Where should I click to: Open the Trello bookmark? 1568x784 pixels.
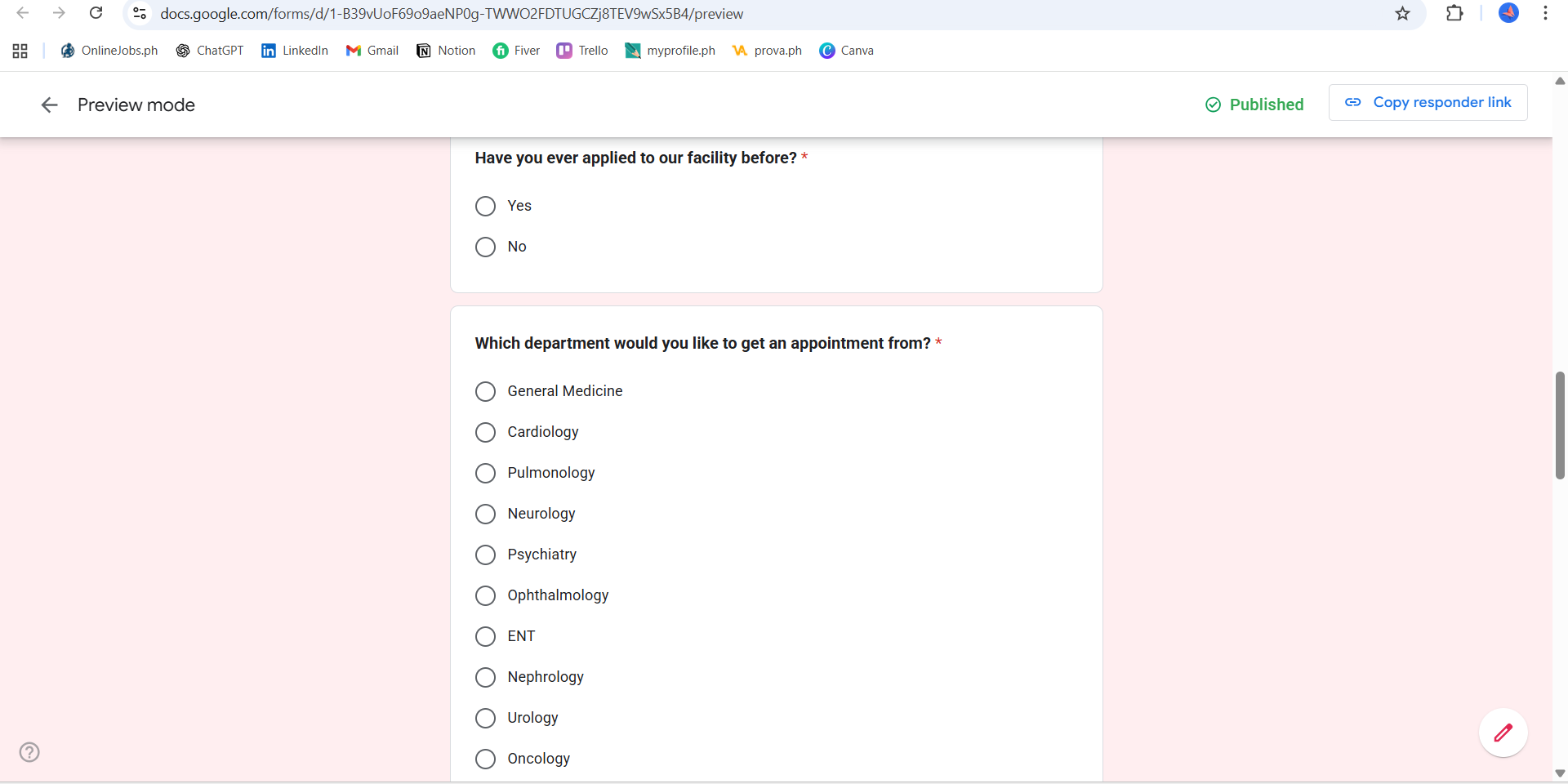[582, 51]
